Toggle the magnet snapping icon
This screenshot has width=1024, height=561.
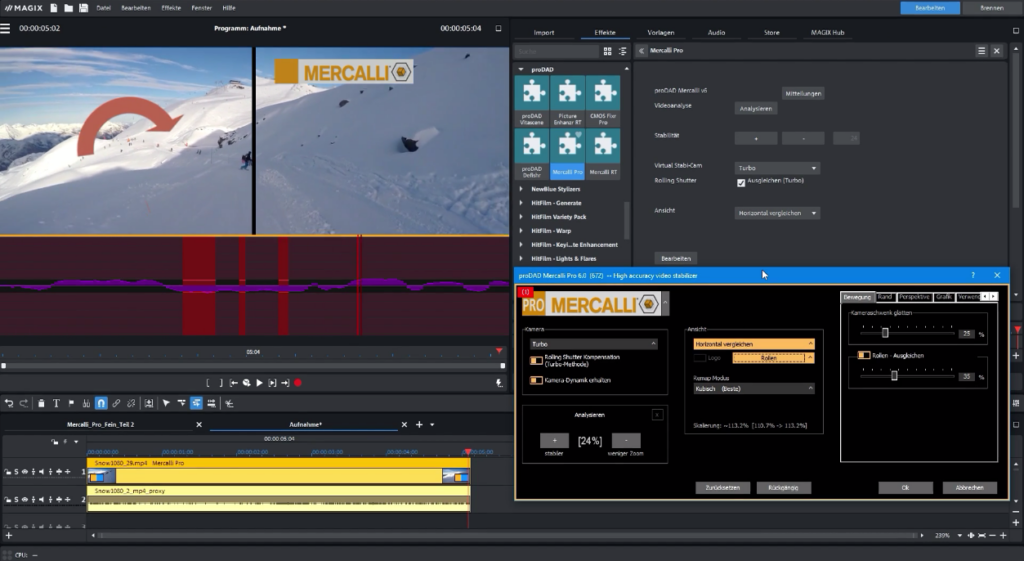(101, 404)
